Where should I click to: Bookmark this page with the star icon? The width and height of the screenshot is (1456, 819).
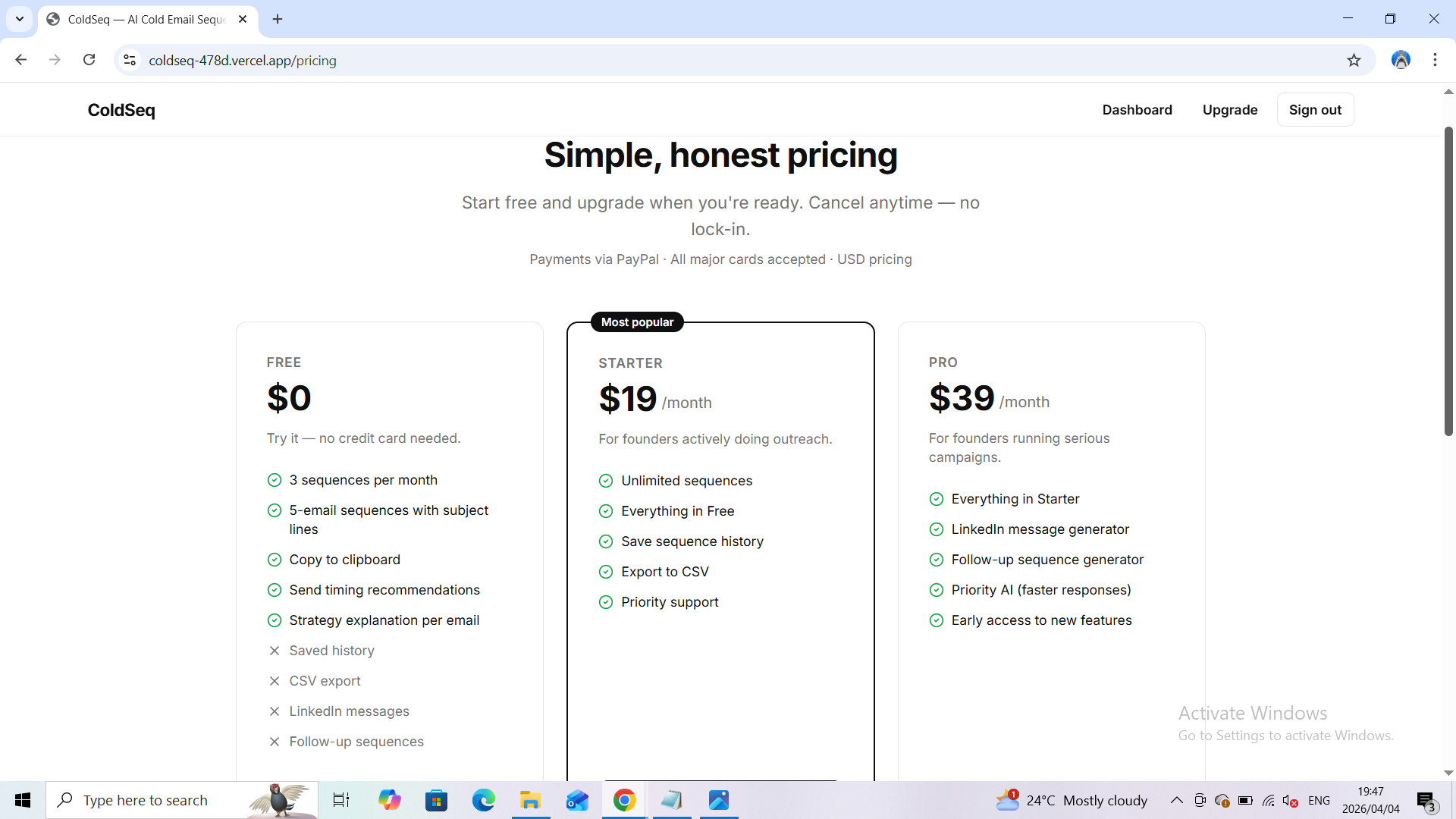(1354, 61)
